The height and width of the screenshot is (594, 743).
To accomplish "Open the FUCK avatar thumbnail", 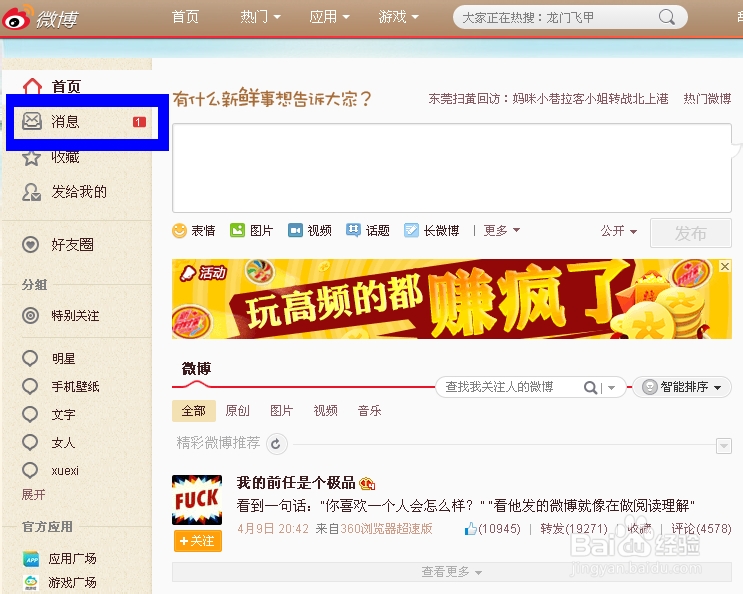I will [x=197, y=500].
